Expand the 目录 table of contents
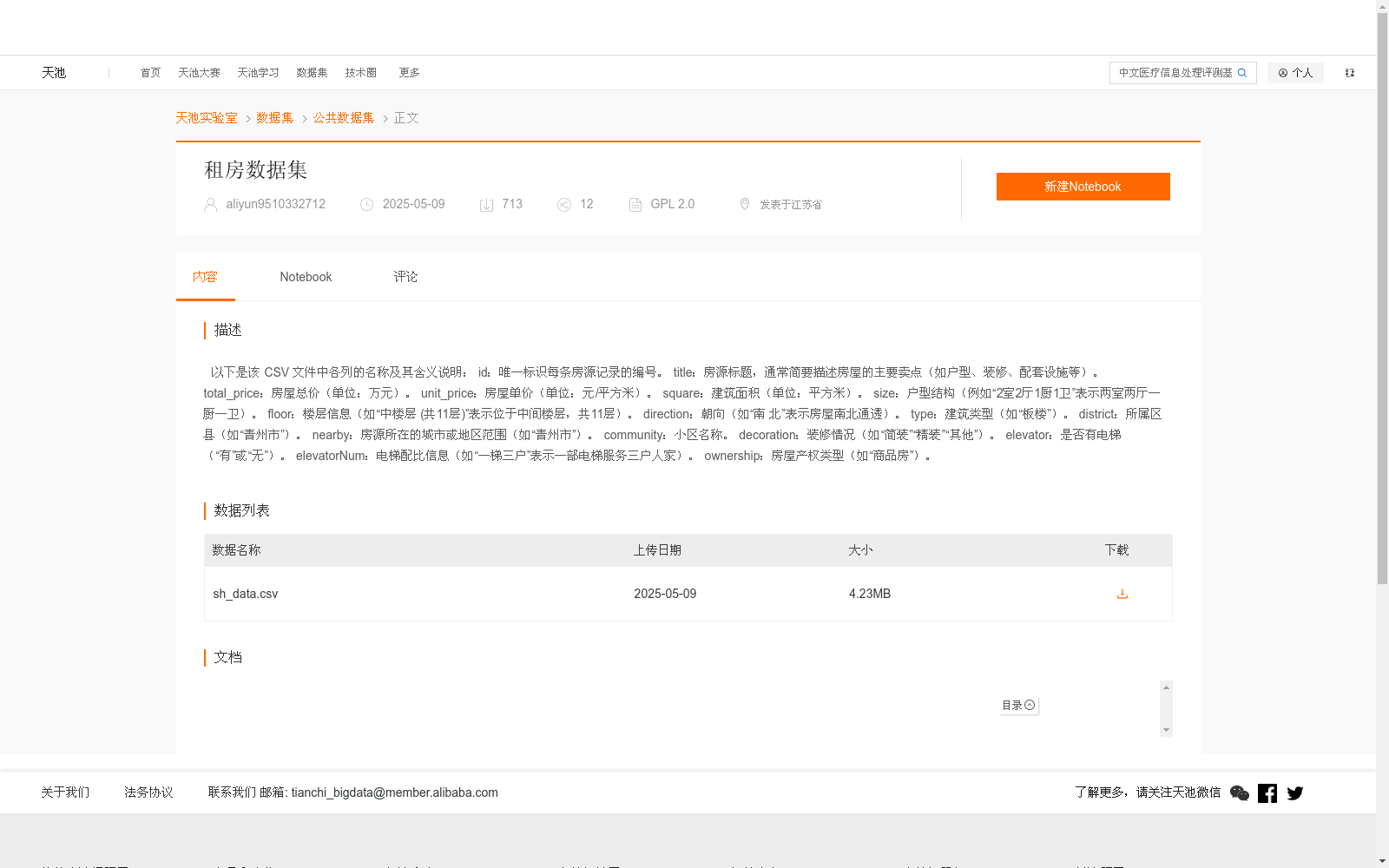 point(1019,706)
